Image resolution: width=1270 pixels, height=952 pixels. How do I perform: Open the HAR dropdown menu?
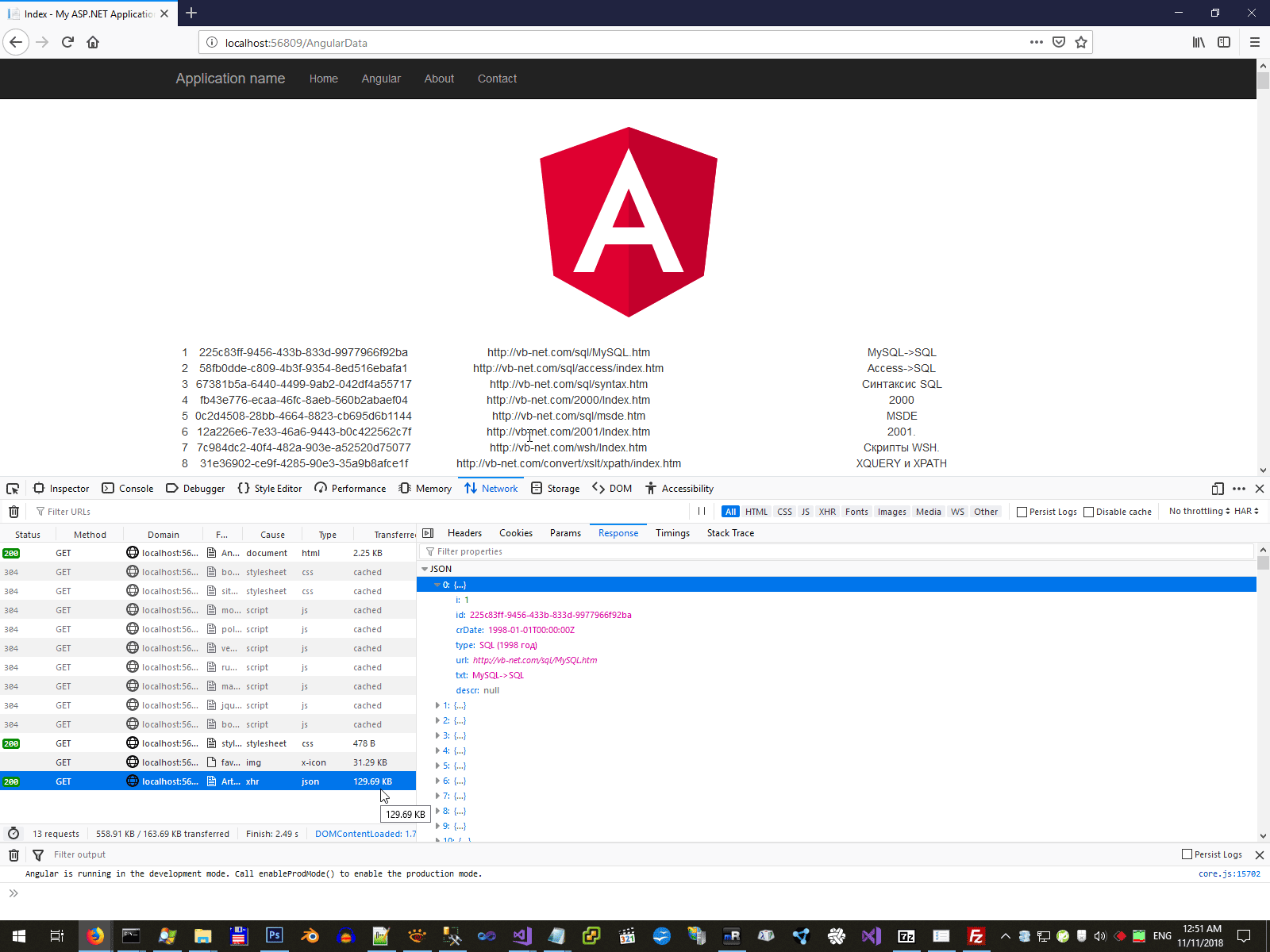point(1246,511)
